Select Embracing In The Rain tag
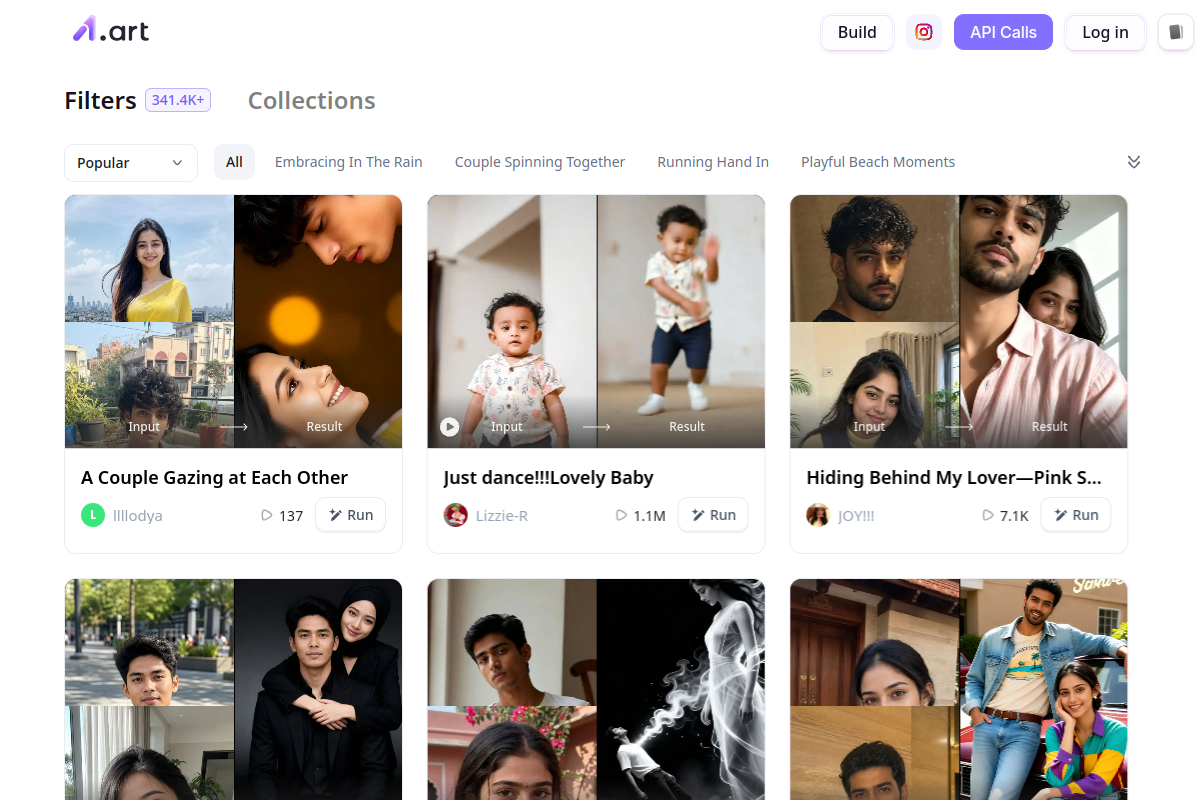 coord(349,162)
